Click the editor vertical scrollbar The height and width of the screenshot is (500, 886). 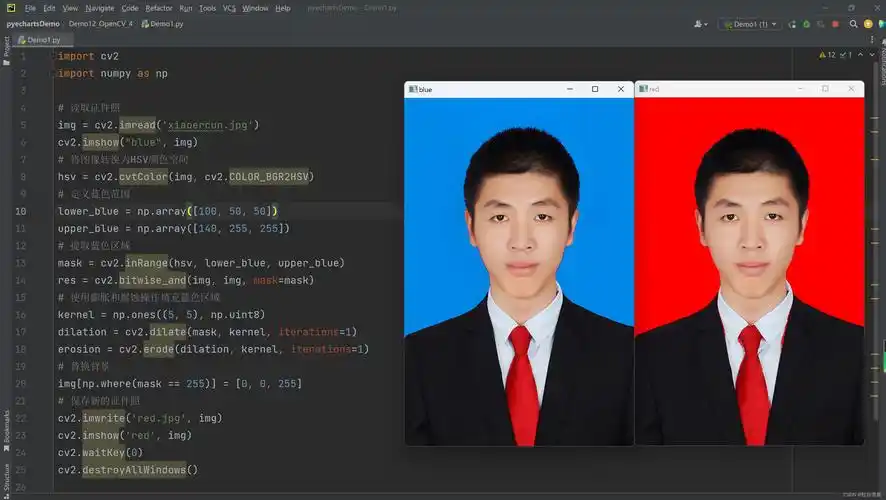pyautogui.click(x=876, y=243)
